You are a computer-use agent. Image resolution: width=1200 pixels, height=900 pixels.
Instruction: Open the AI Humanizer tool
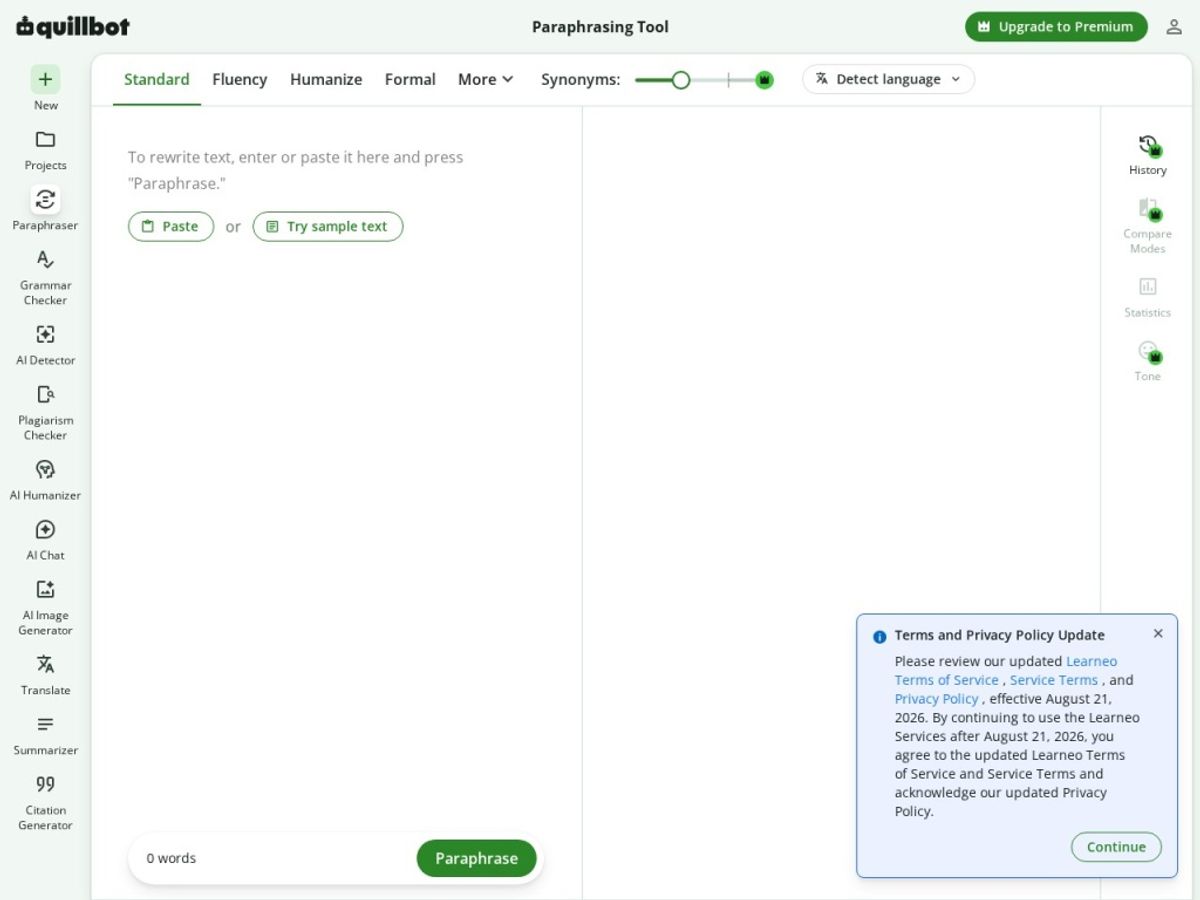[x=45, y=480]
